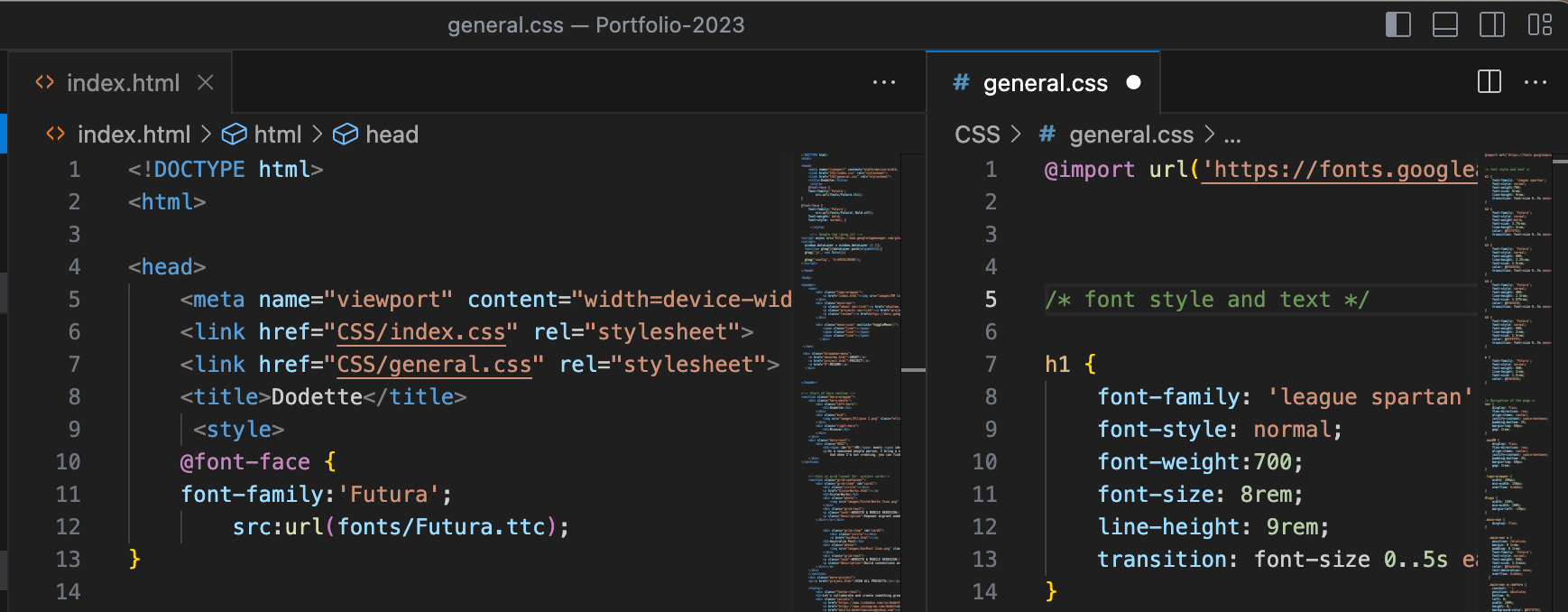Click the unsaved dot on general.css tab
This screenshot has height=612, width=1568.
[x=1134, y=83]
